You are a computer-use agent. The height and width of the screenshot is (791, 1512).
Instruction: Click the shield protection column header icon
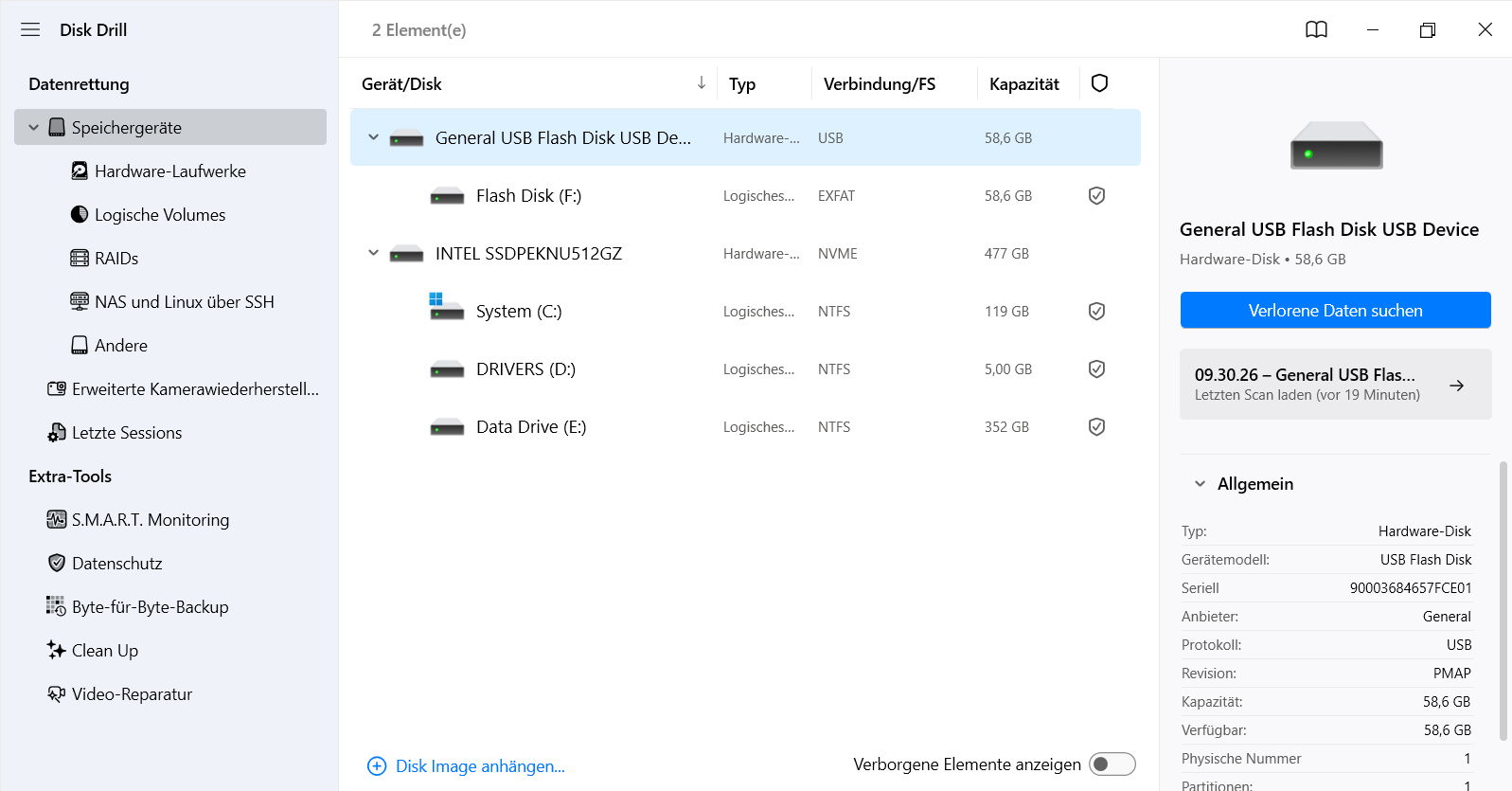1099,83
